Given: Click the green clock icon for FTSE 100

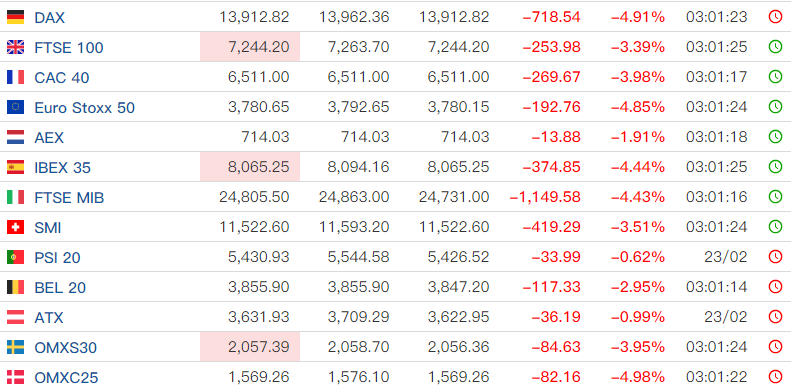Looking at the screenshot, I should tap(775, 47).
